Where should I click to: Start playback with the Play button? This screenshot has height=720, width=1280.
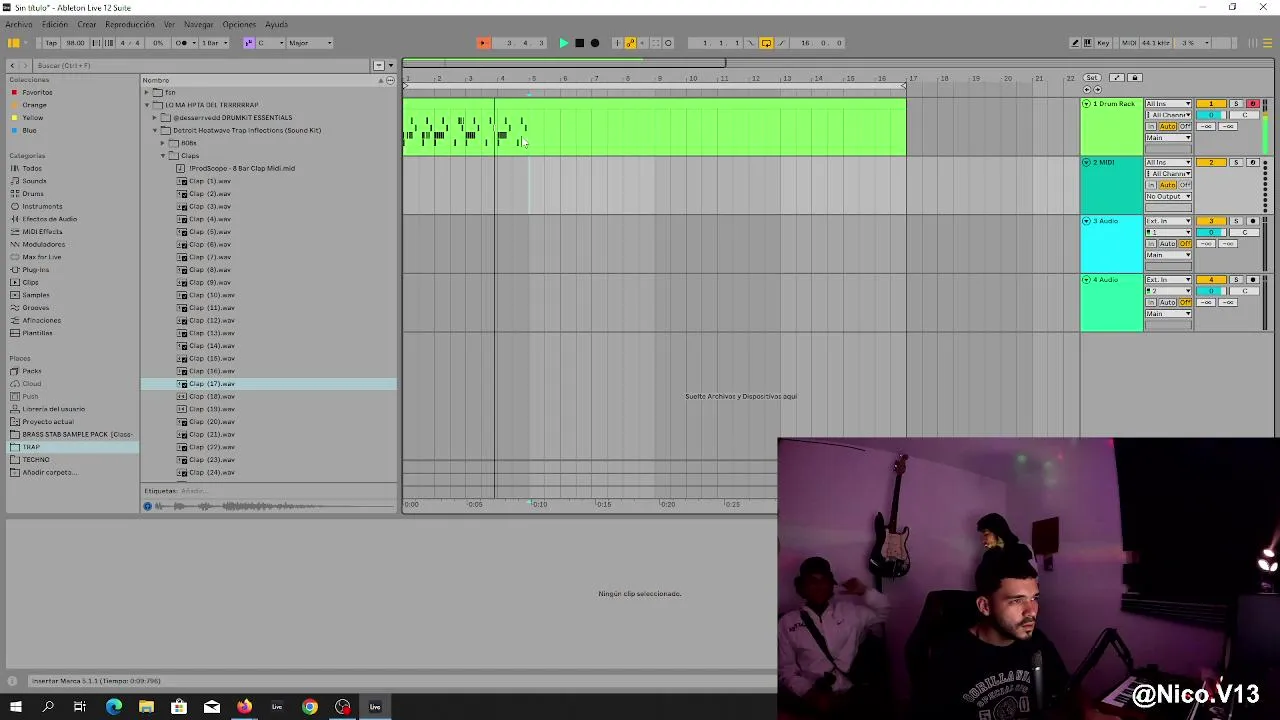pyautogui.click(x=564, y=43)
